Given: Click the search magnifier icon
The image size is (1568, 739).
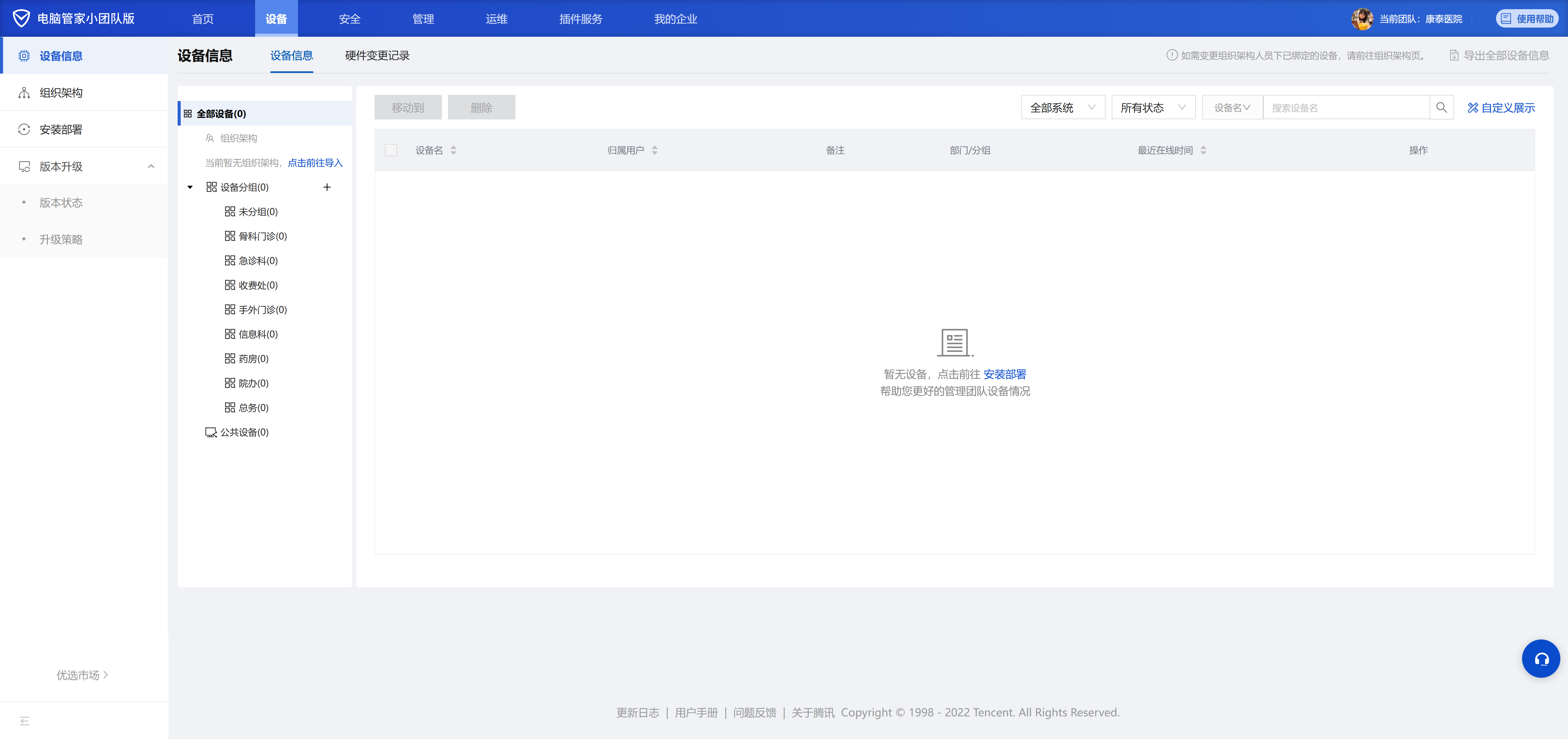Looking at the screenshot, I should point(1441,108).
